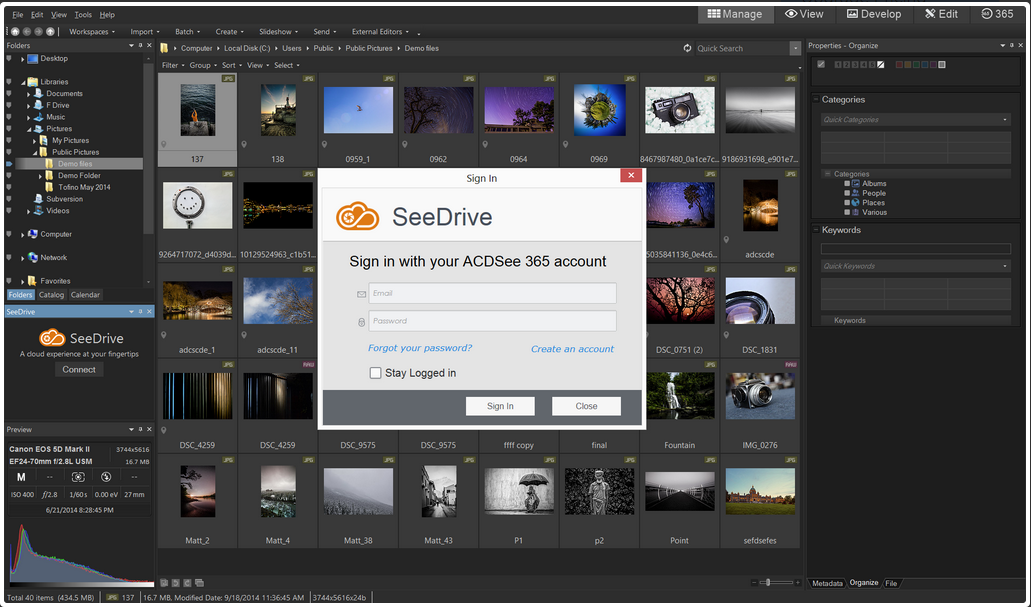The image size is (1031, 607).
Task: Click the refresh icon beside Quick Search
Action: (687, 48)
